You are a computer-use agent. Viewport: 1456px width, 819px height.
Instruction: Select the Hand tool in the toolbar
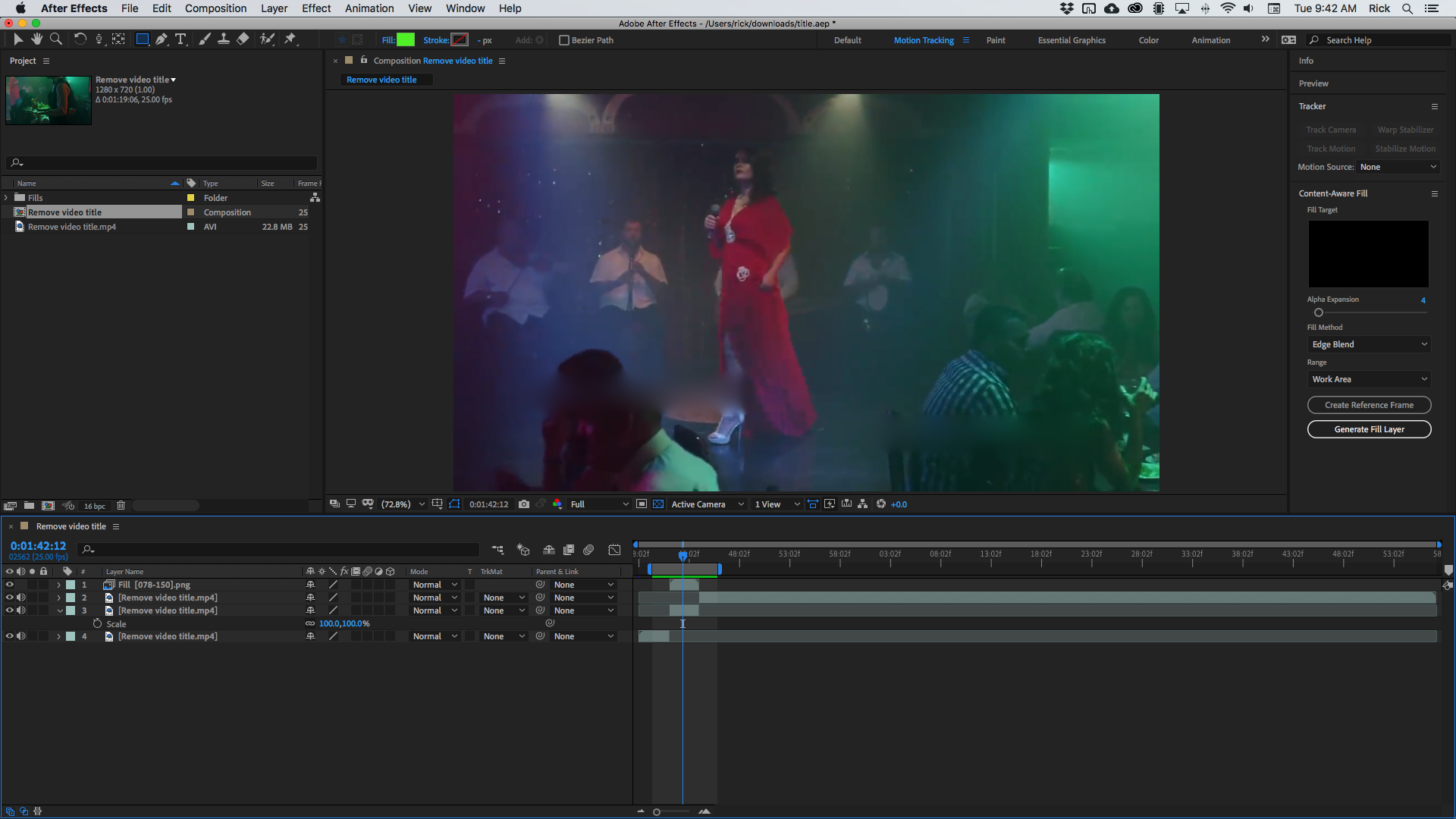(36, 39)
